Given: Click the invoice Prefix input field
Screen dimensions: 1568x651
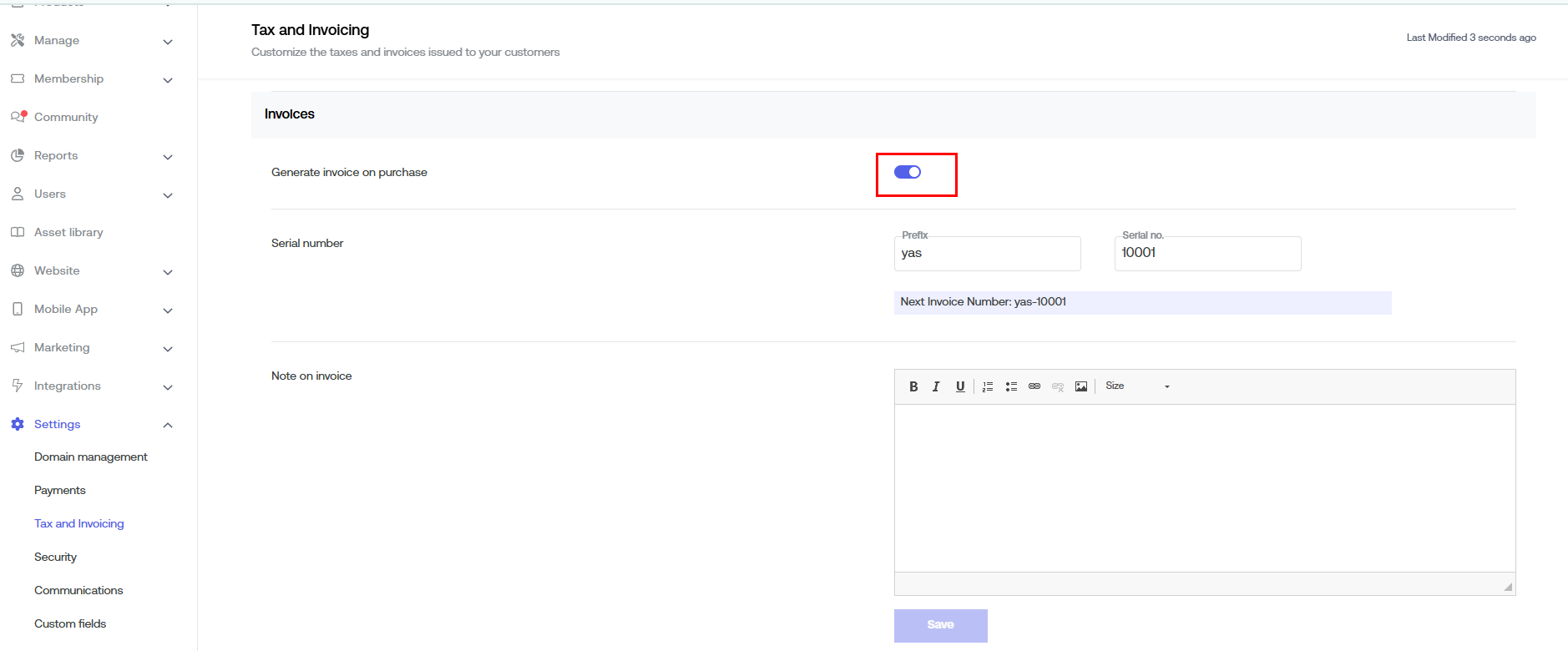Looking at the screenshot, I should [987, 254].
